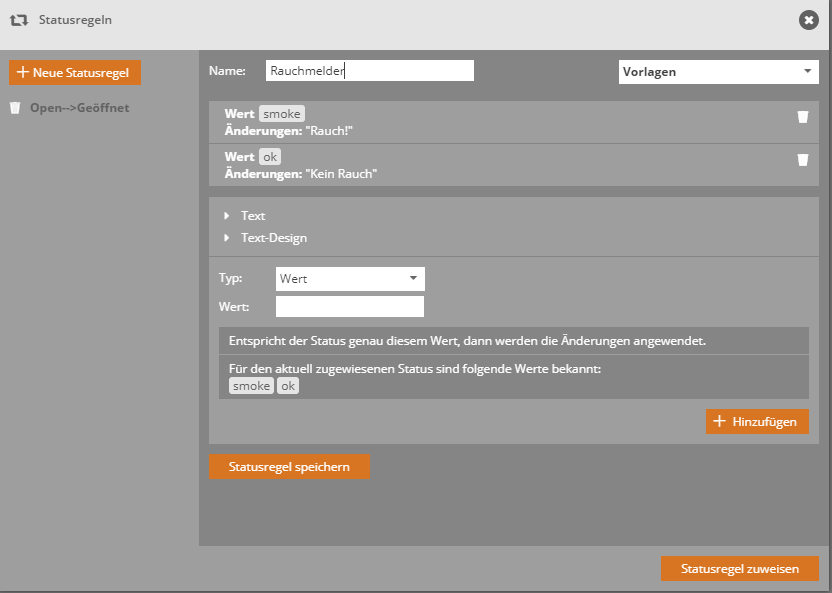Close the Statusregeln dialog

808,19
